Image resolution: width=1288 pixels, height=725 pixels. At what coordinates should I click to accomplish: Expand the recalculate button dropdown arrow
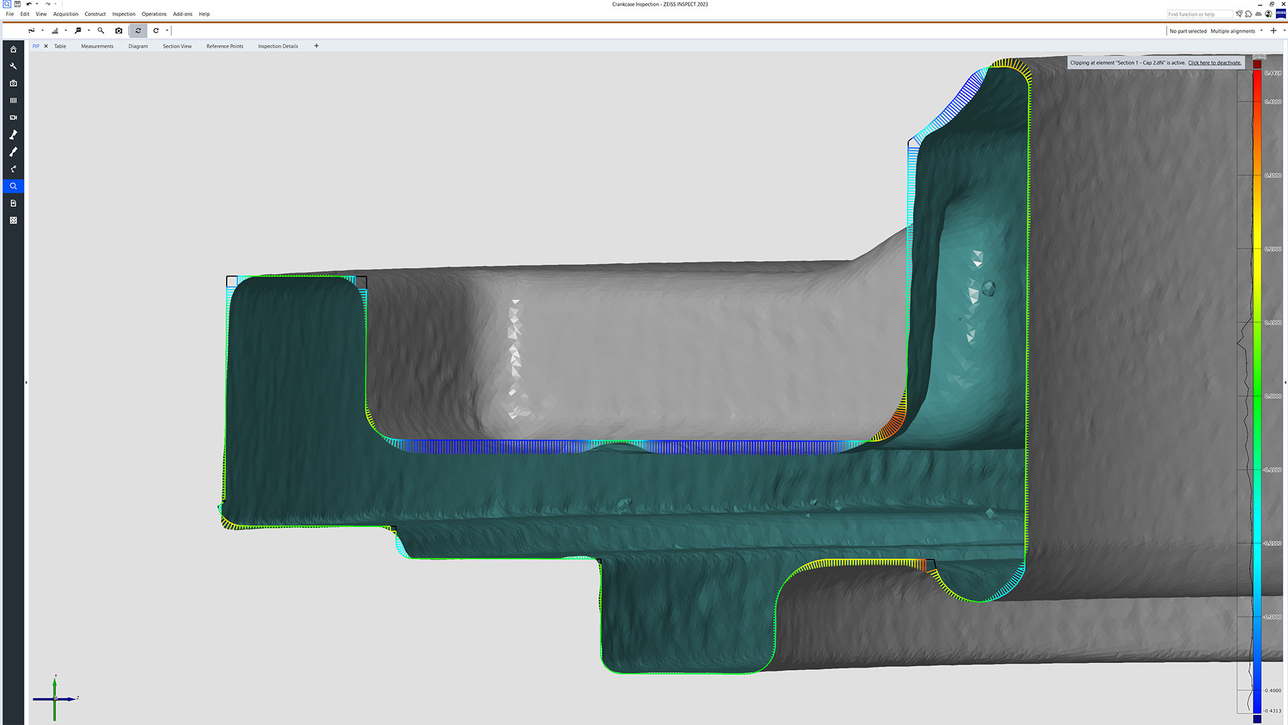pyautogui.click(x=166, y=31)
